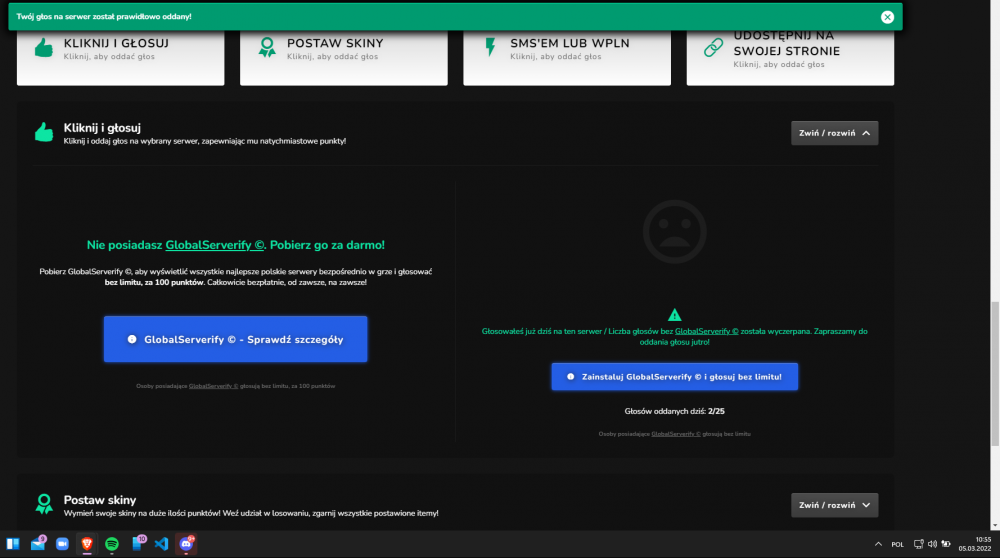Open GlobalServerify link under the details button

tap(213, 386)
